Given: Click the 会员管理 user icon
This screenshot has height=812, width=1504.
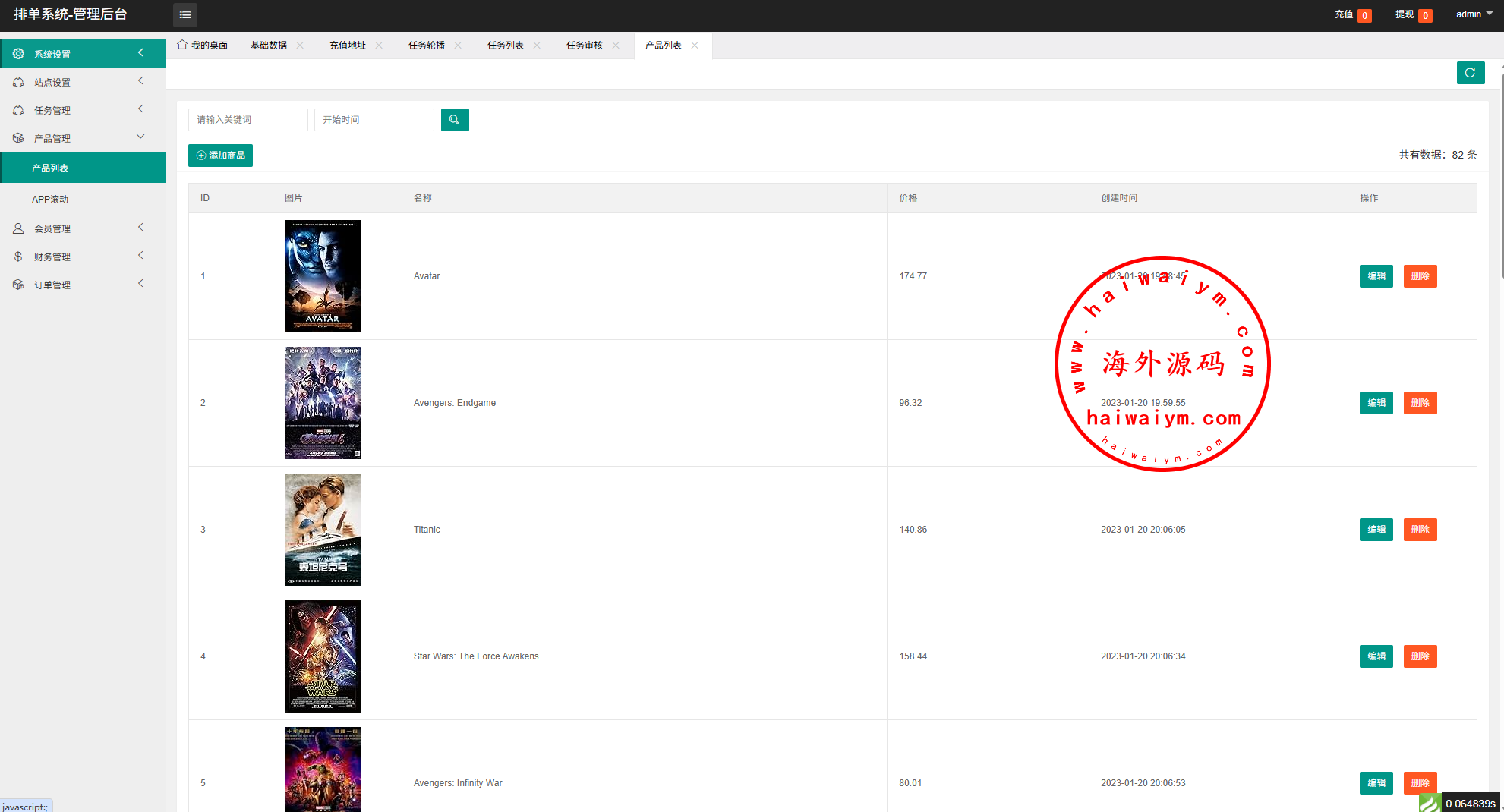Looking at the screenshot, I should [18, 228].
